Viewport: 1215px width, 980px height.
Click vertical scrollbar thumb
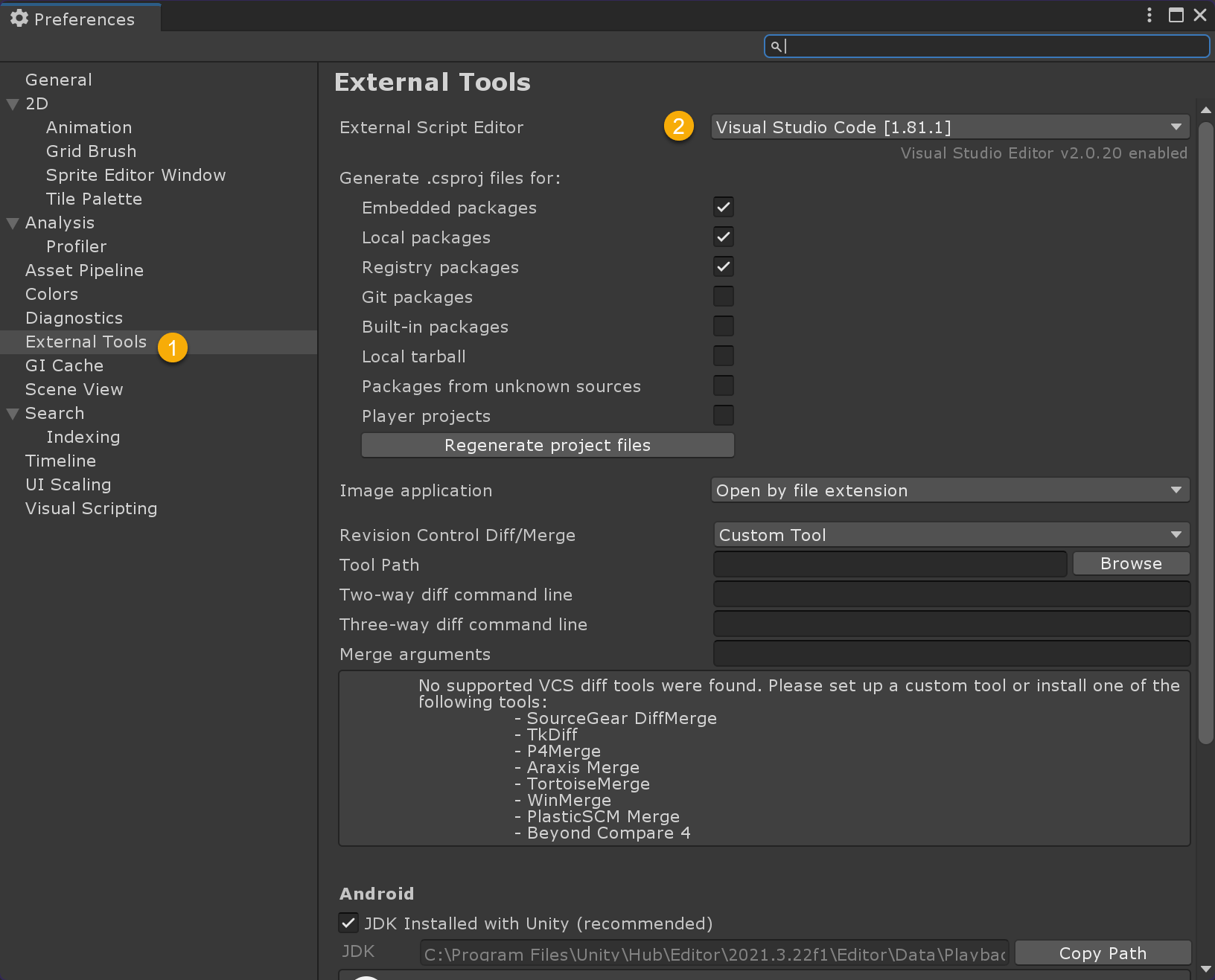pos(1206,432)
